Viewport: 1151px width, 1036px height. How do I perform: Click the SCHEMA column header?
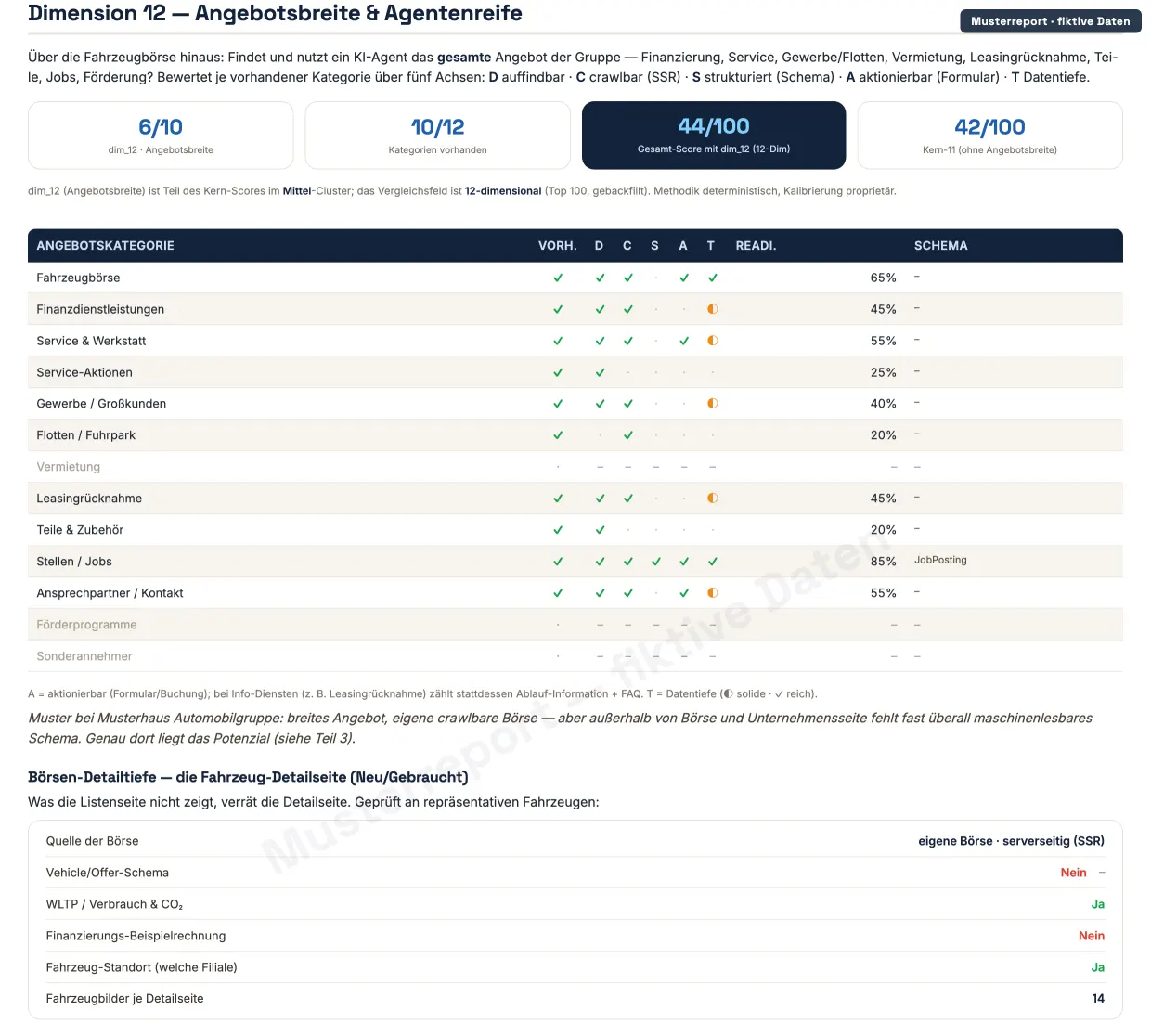941,246
